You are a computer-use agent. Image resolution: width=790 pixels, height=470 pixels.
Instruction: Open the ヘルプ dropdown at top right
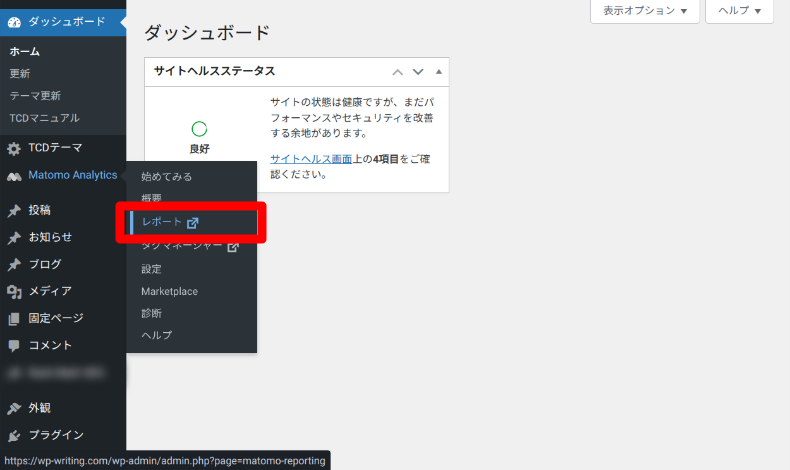[x=739, y=11]
